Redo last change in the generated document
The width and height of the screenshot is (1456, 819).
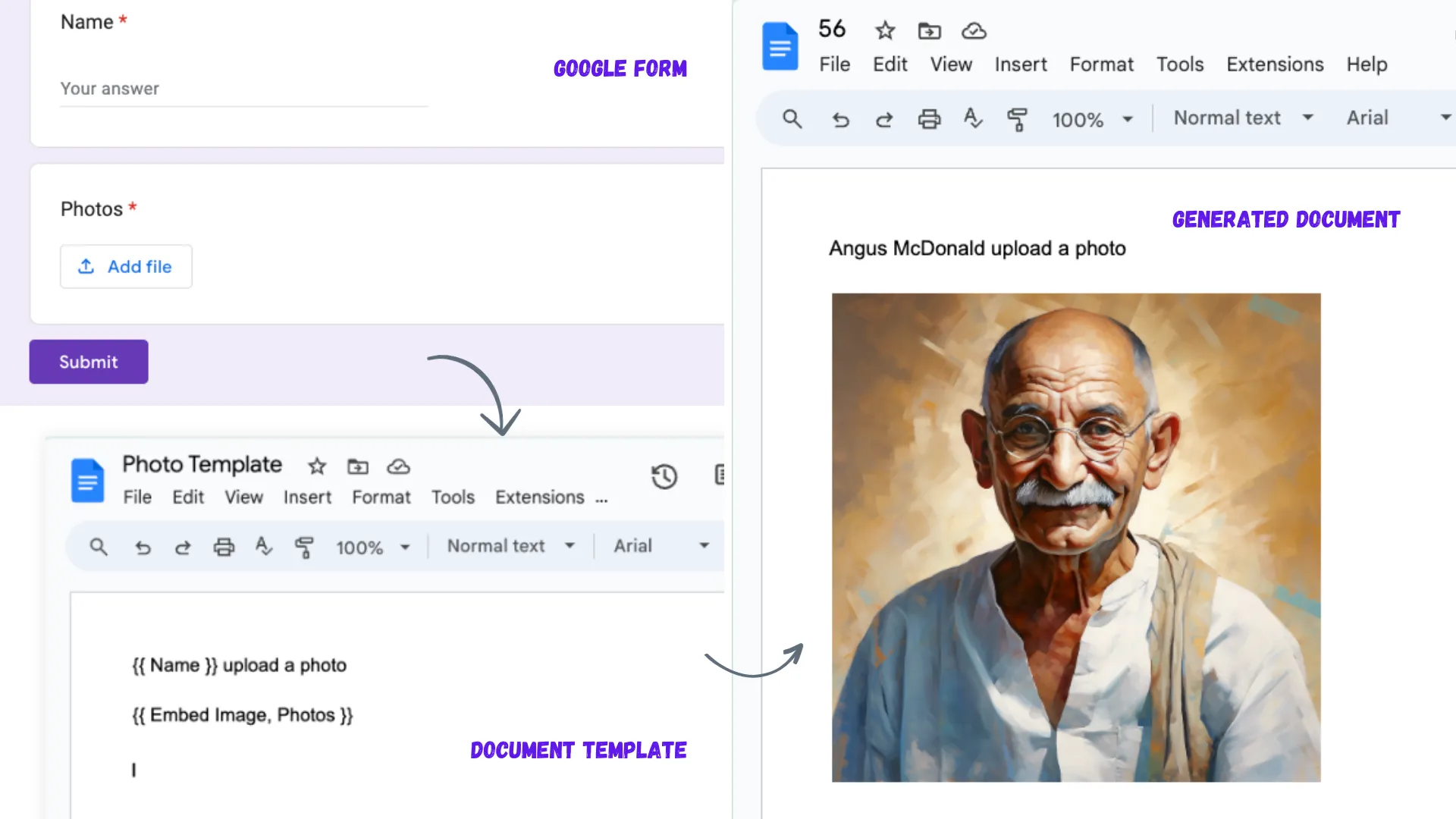coord(884,119)
